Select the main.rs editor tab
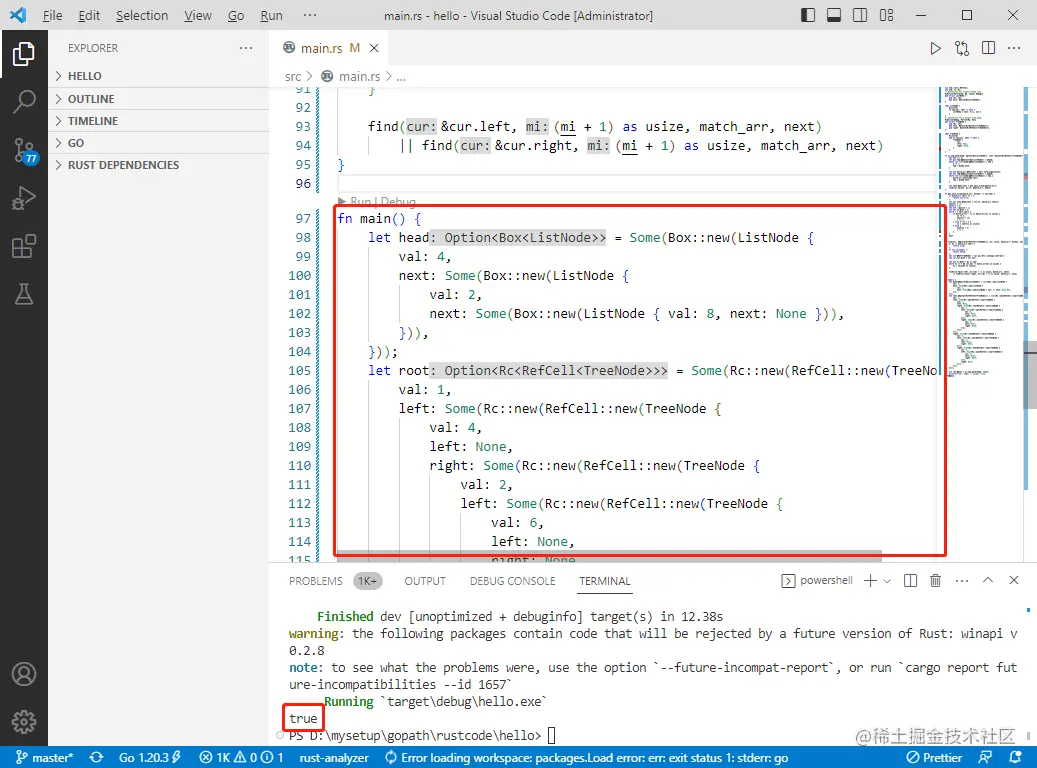 [x=329, y=48]
